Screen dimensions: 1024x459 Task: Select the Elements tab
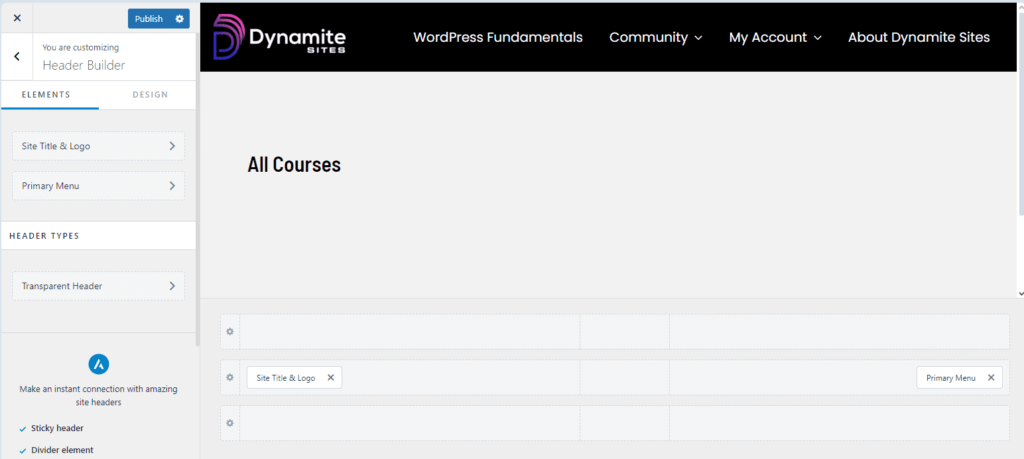[x=46, y=95]
